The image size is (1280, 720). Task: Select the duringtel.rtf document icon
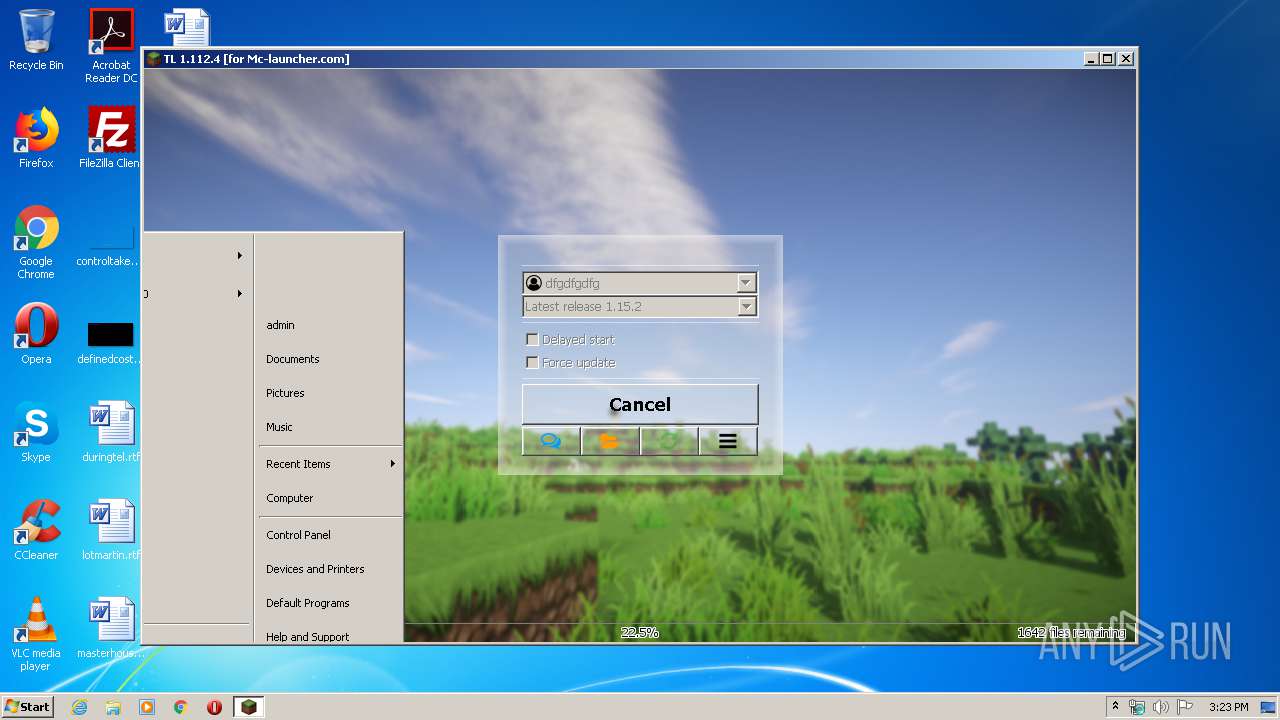(111, 432)
